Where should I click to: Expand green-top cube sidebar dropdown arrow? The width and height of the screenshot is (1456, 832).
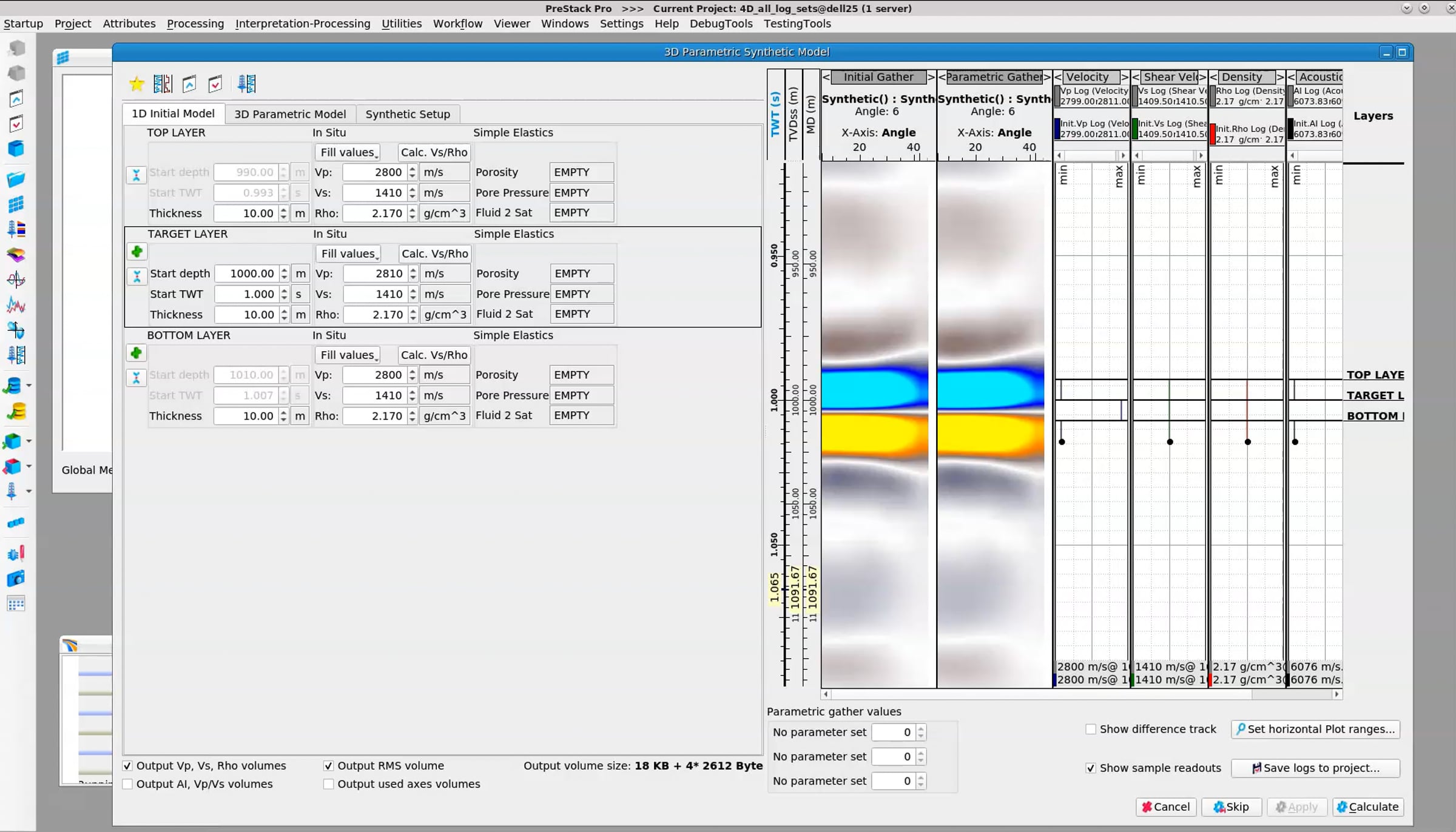tap(29, 441)
